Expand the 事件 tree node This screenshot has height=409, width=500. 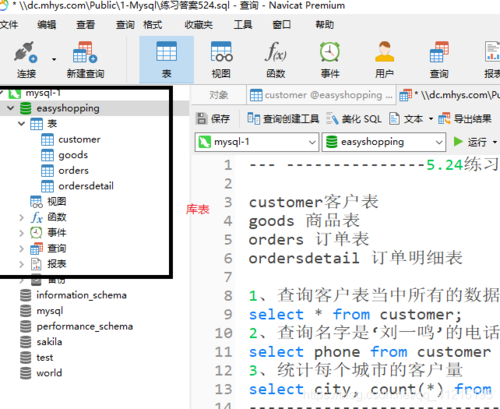point(21,233)
